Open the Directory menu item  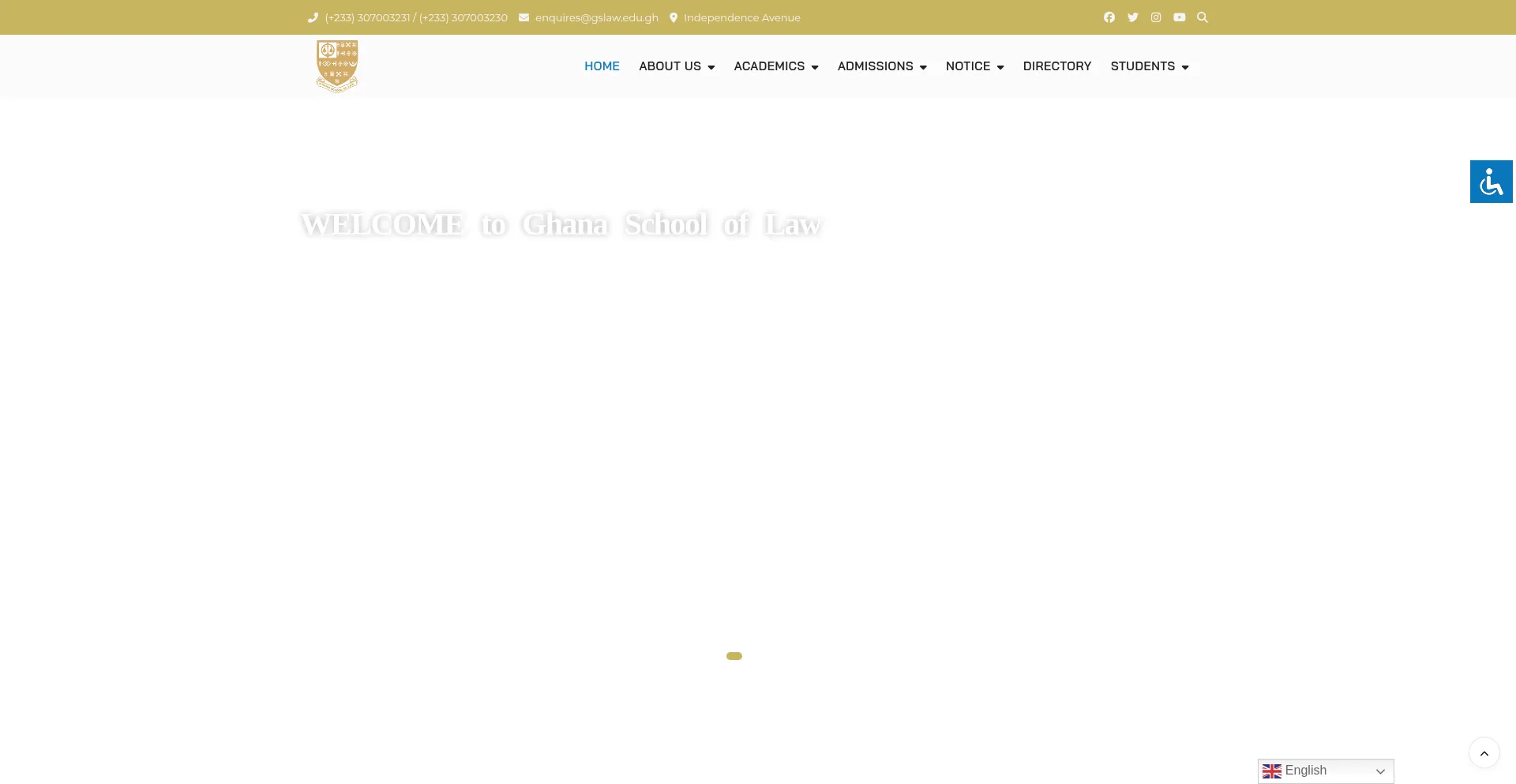coord(1056,66)
